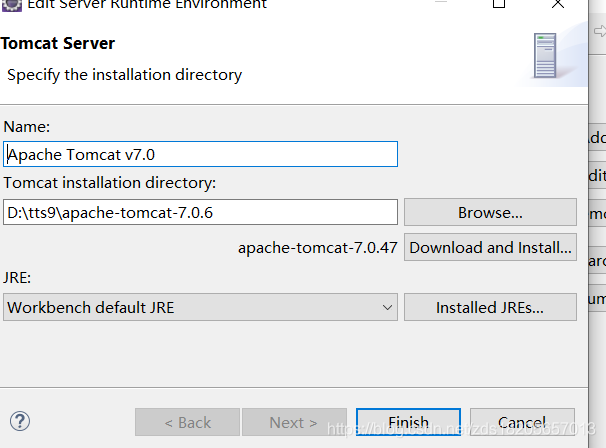Click the Tomcat Server heading

pyautogui.click(x=58, y=43)
